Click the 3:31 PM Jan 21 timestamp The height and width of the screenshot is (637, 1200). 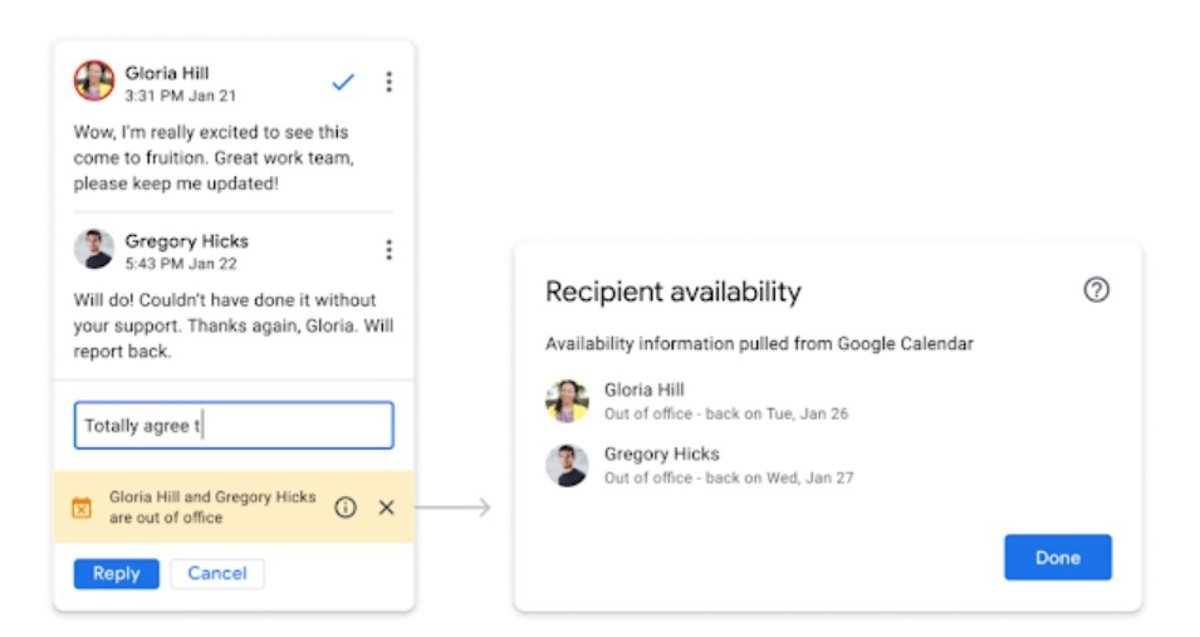tap(180, 97)
